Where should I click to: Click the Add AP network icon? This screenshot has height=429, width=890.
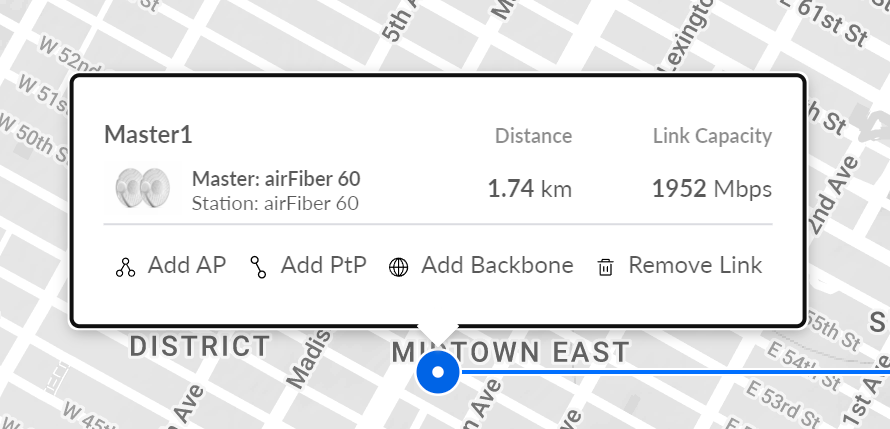[x=125, y=267]
